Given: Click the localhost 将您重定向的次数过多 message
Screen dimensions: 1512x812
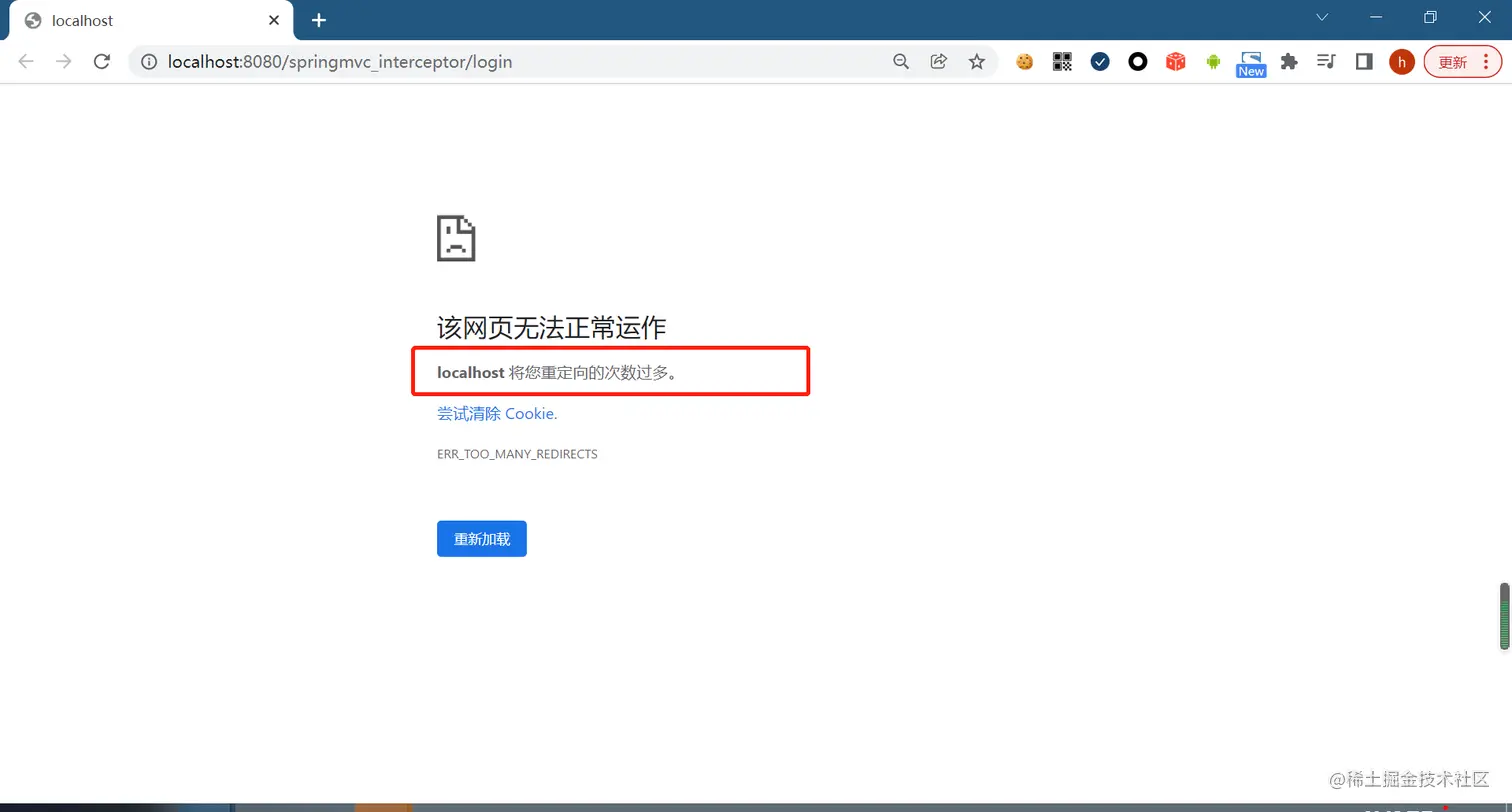Looking at the screenshot, I should click(x=558, y=372).
